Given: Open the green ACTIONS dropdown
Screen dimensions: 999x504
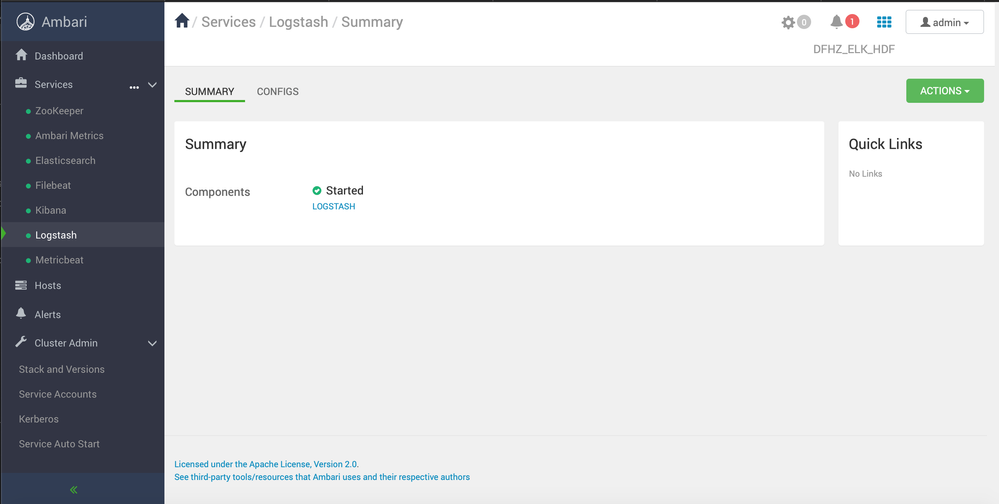Looking at the screenshot, I should point(944,91).
